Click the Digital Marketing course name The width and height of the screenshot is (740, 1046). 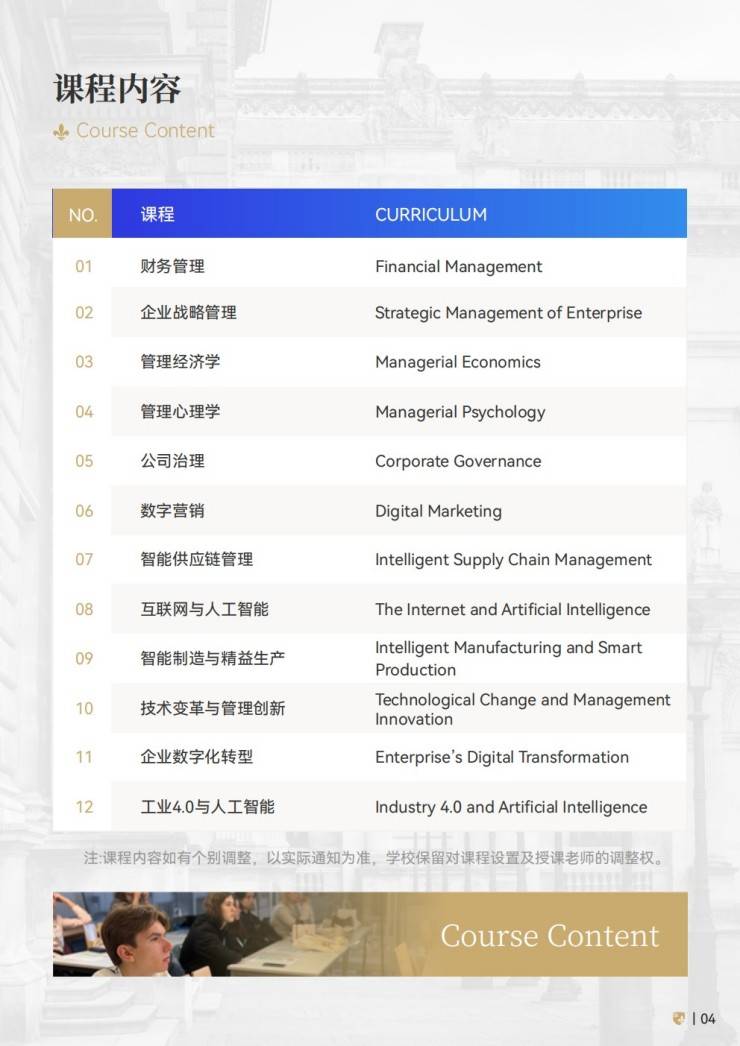click(438, 511)
